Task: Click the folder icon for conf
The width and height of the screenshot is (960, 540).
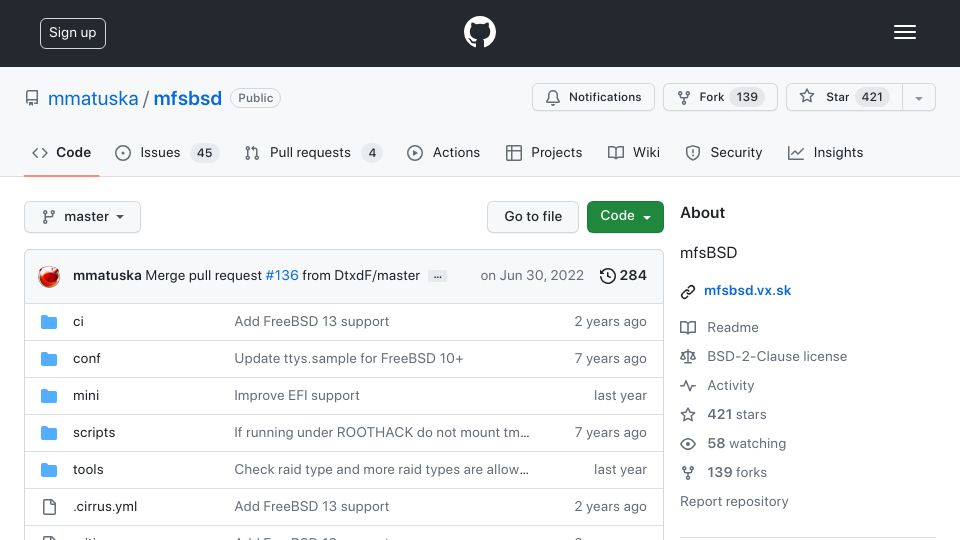Action: (49, 359)
